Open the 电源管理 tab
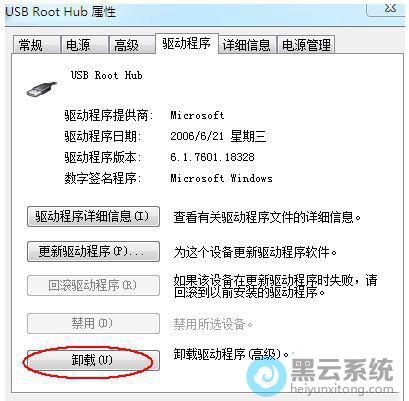This screenshot has height=401, width=409. coord(306,45)
